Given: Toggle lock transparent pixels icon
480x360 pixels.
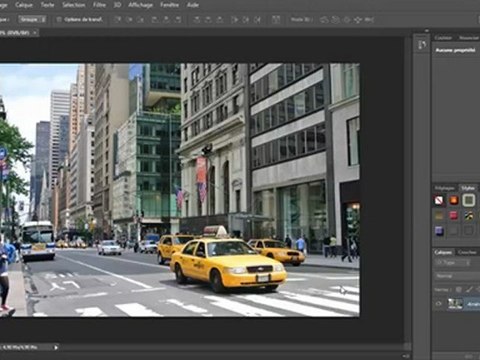Looking at the screenshot, I should [x=458, y=290].
